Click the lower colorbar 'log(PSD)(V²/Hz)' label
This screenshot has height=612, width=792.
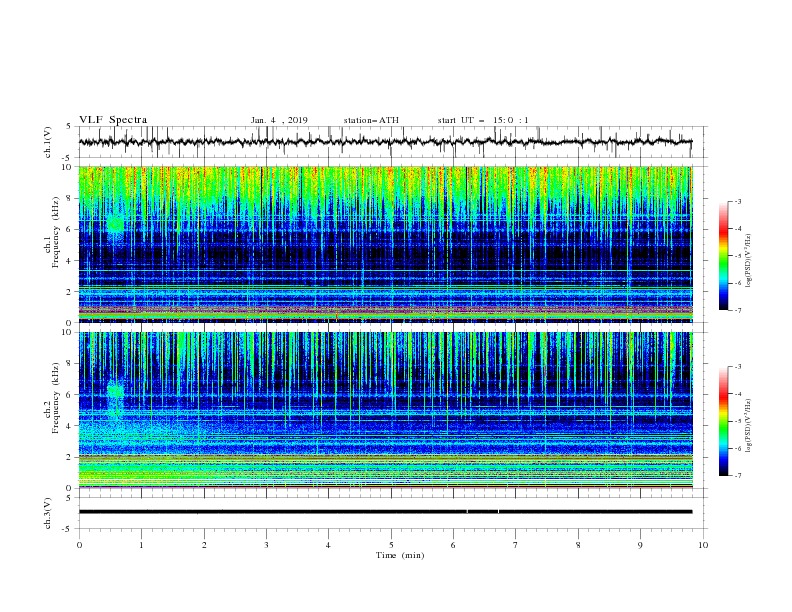(x=749, y=426)
